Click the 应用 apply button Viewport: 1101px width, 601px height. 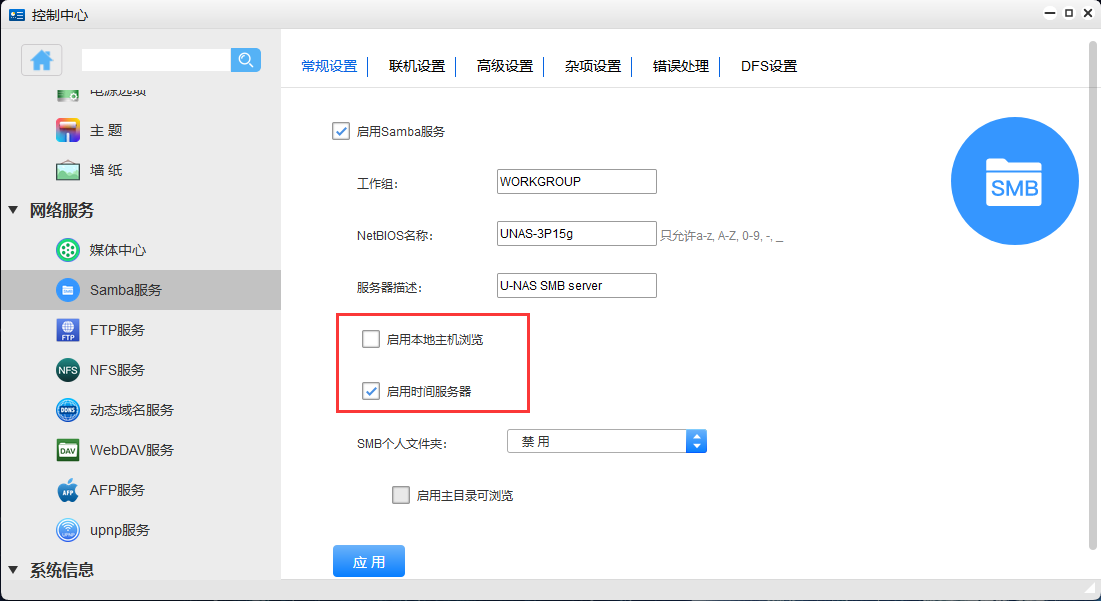pos(368,562)
